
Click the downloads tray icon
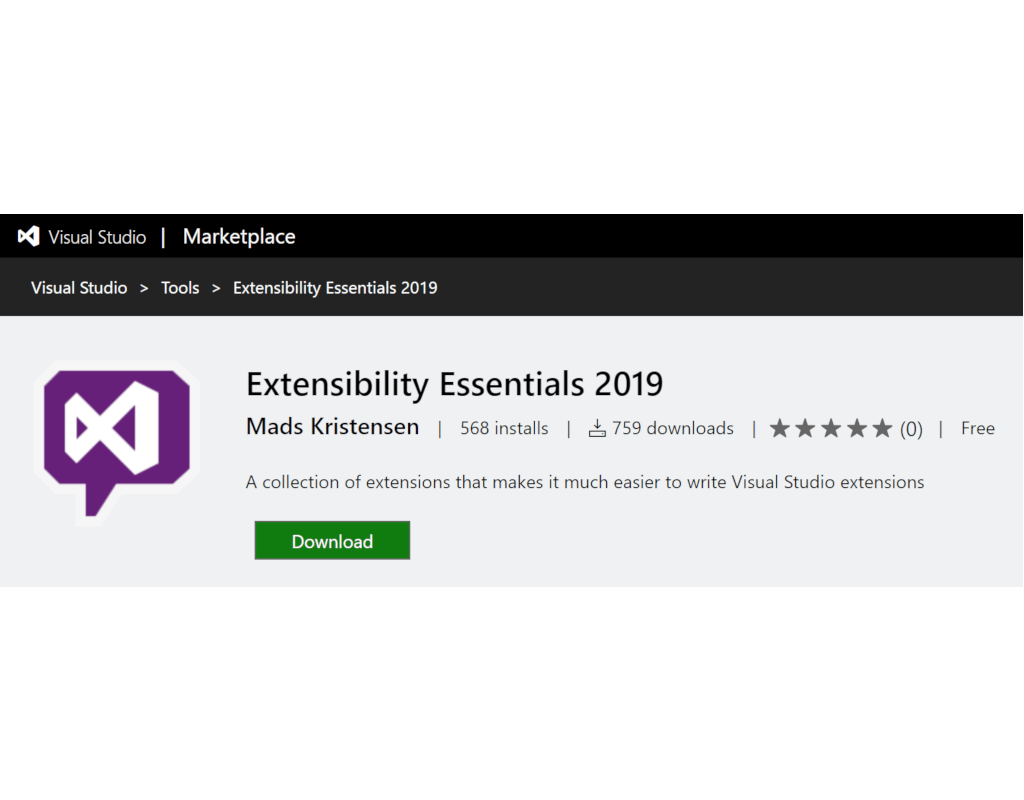(597, 428)
